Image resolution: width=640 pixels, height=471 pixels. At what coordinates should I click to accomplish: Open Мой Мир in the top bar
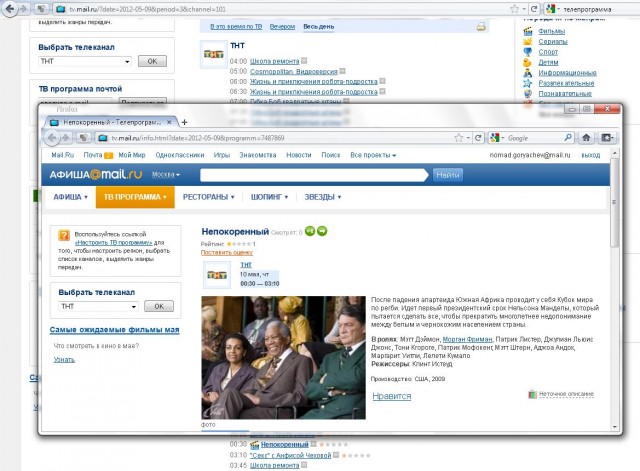[132, 155]
